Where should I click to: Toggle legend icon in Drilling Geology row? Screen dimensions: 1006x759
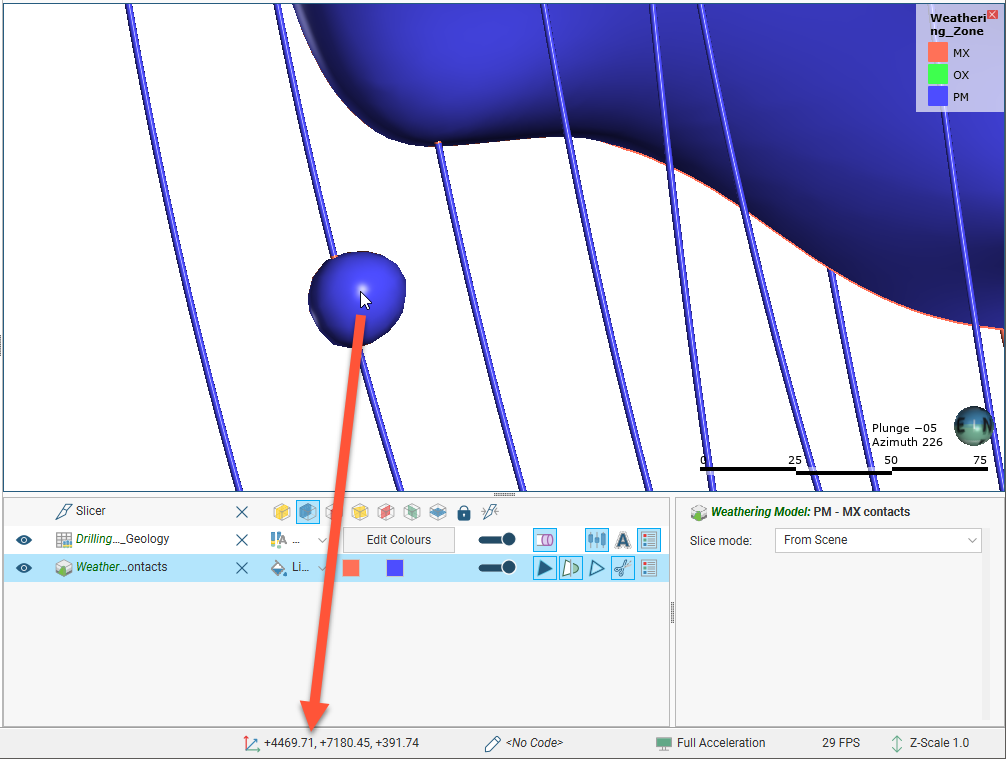coord(649,540)
